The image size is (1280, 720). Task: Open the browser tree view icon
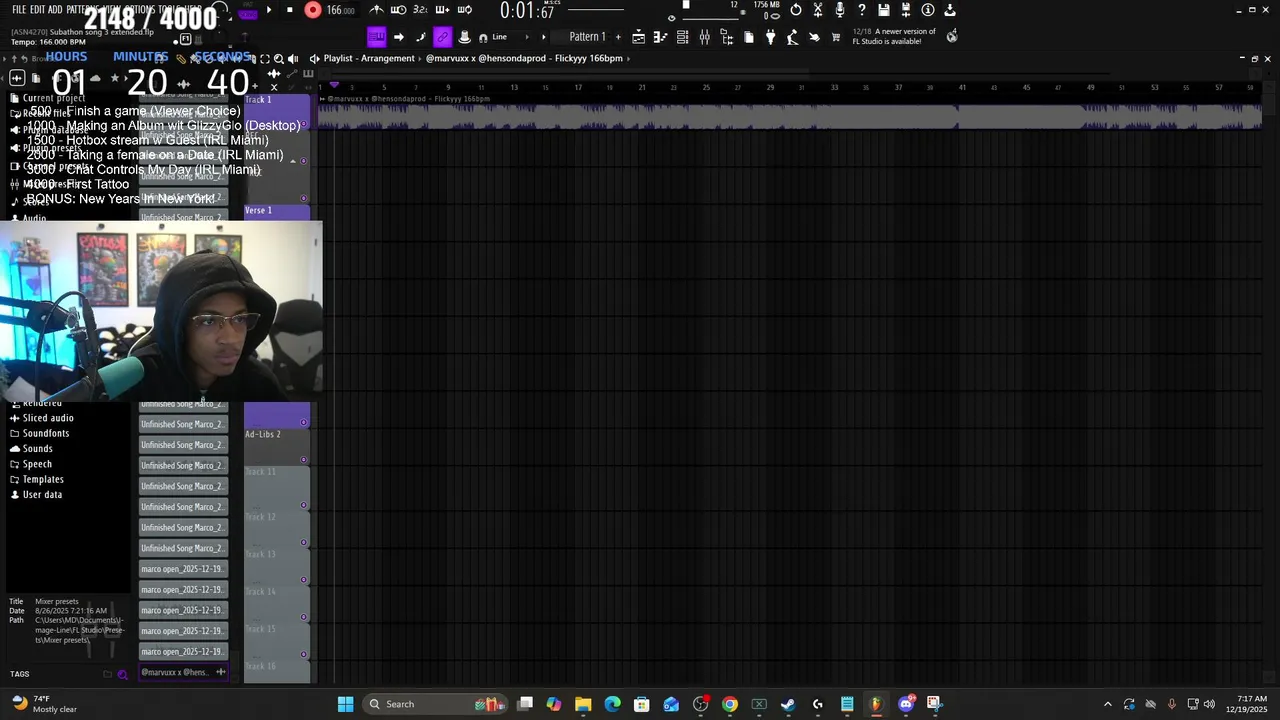pos(726,37)
